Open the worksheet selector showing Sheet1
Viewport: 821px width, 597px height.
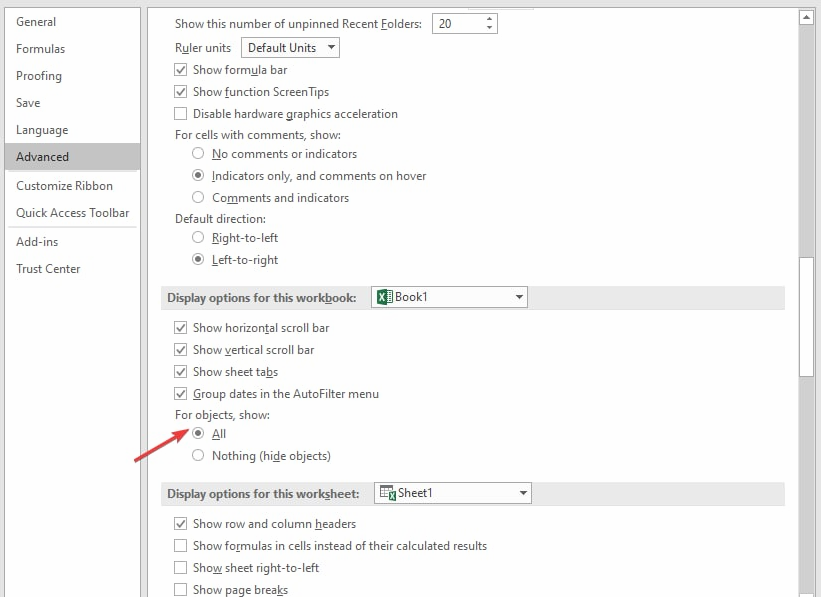[453, 493]
